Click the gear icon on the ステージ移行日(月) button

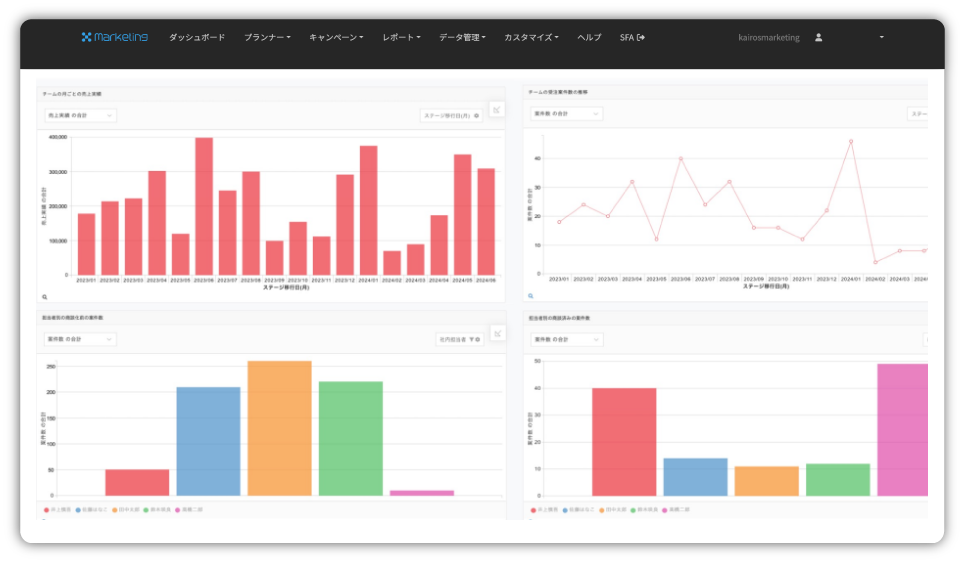pyautogui.click(x=476, y=115)
